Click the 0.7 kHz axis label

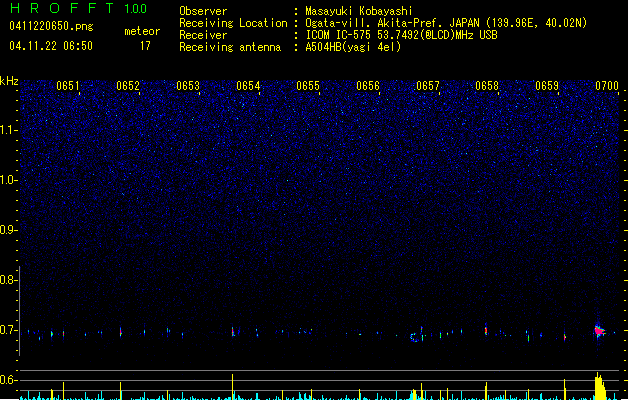pos(8,330)
